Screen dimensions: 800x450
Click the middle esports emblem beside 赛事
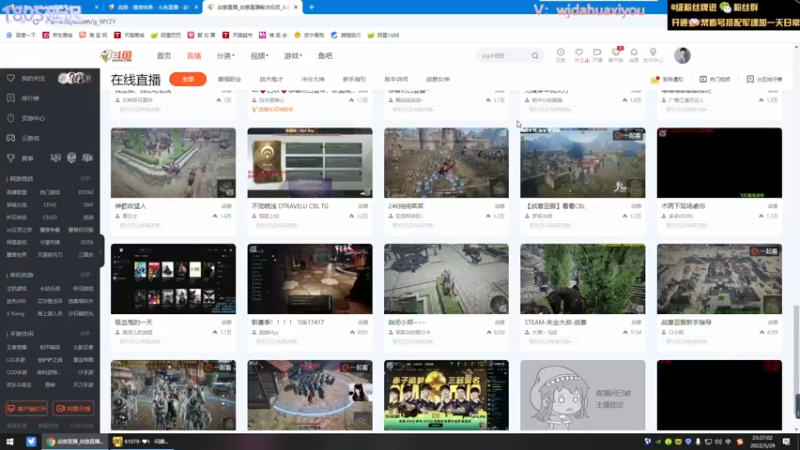tap(71, 158)
